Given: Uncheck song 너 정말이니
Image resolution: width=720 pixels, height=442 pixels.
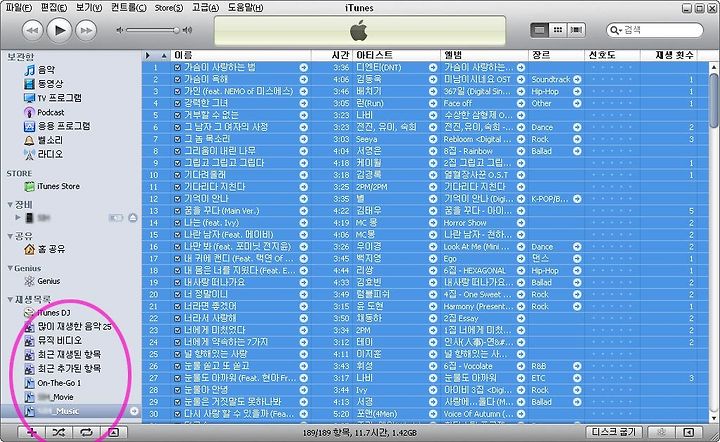Looking at the screenshot, I should pyautogui.click(x=177, y=294).
